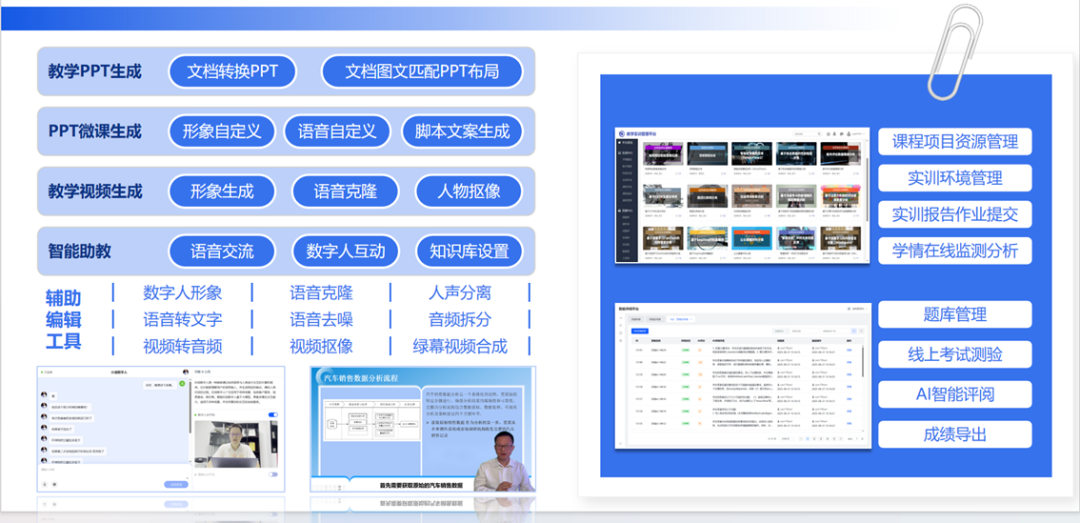
Task: Select the 数字人形象 tool
Action: (x=183, y=293)
